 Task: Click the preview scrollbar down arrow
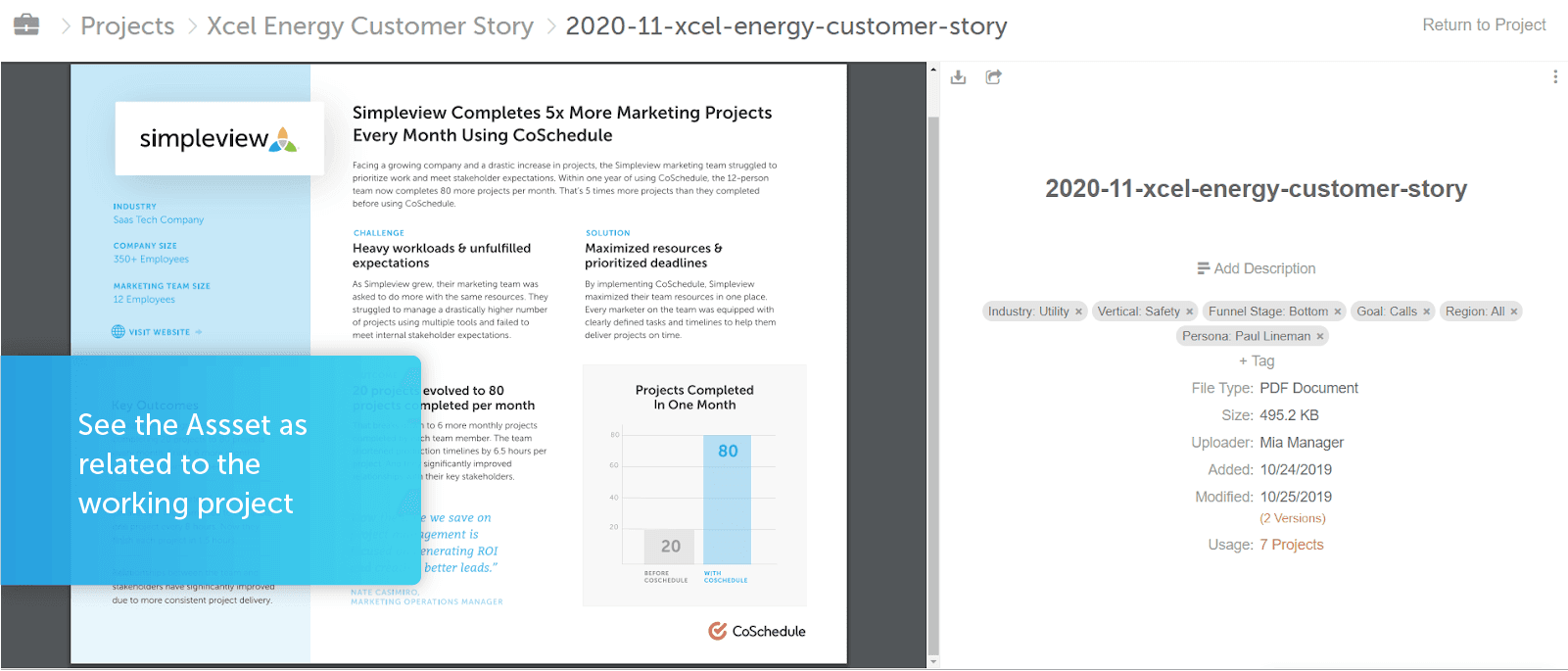(x=932, y=662)
